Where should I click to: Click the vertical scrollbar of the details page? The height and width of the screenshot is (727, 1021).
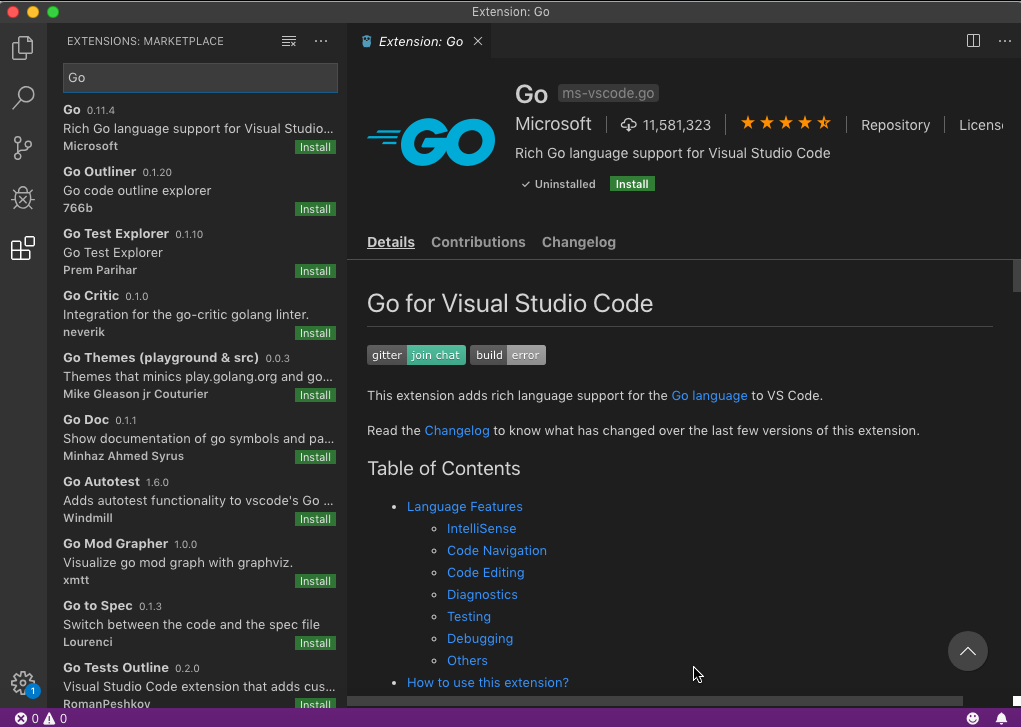[1016, 276]
